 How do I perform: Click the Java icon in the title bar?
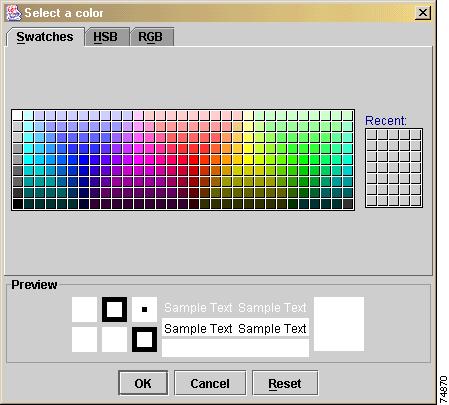(x=14, y=13)
